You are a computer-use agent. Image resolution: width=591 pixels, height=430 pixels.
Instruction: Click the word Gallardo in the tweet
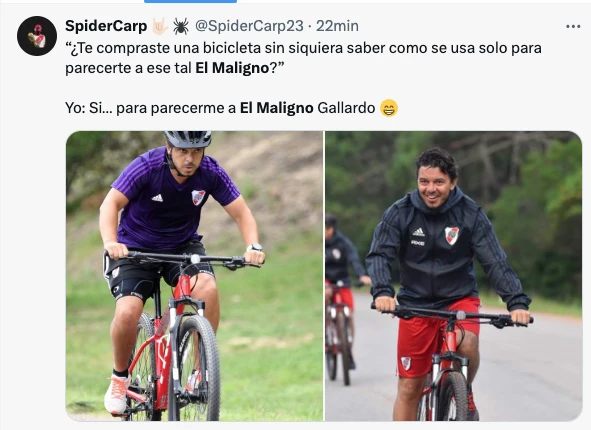pos(346,108)
